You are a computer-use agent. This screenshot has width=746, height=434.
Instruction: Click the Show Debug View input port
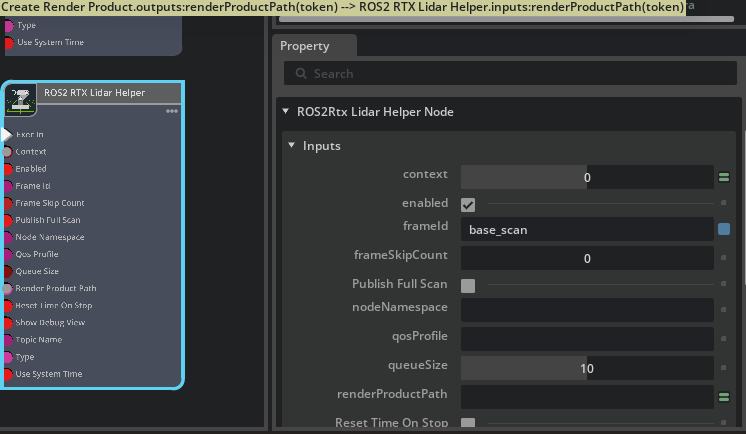click(x=8, y=323)
